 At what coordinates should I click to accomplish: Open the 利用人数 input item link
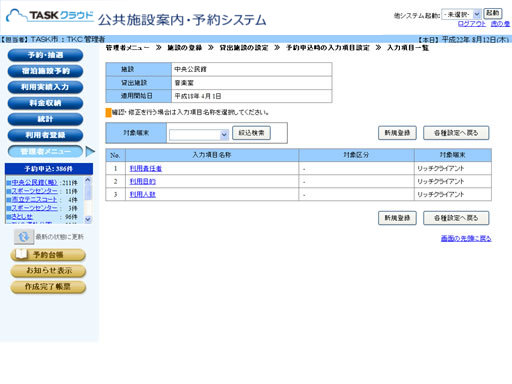[142, 195]
